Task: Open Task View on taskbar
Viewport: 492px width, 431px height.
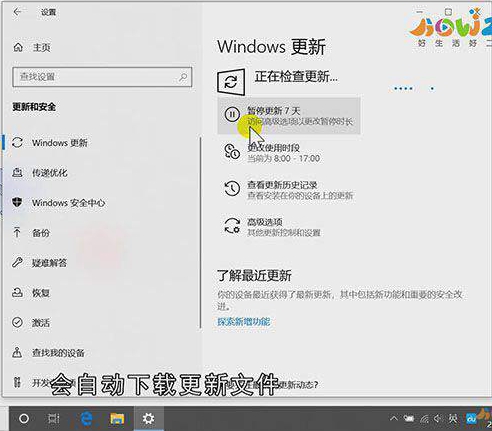Action: tap(53, 418)
